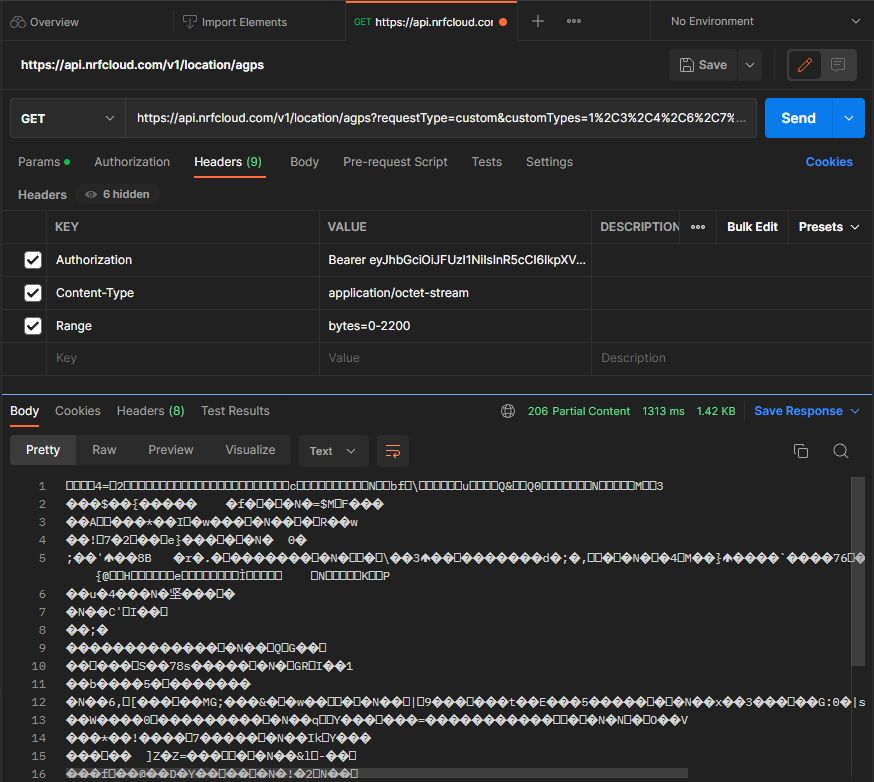
Task: Switch to the Authorization tab
Action: 132,162
